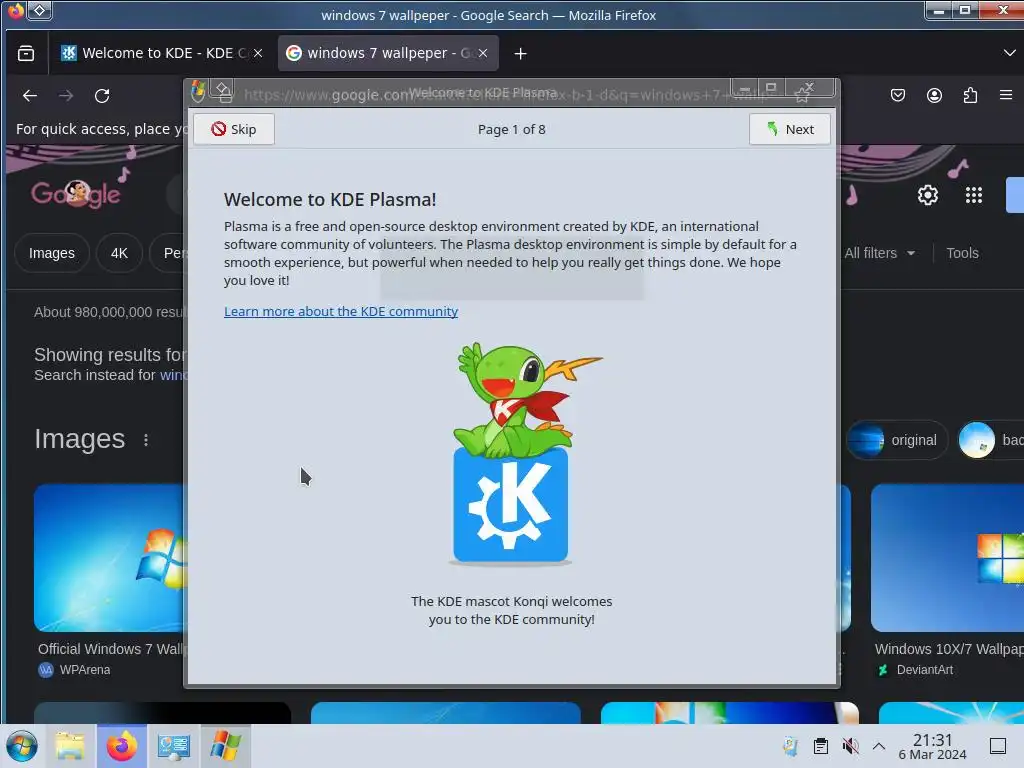Toggle keep-above pin in KDE dialog title bar
The width and height of the screenshot is (1024, 768).
click(223, 88)
